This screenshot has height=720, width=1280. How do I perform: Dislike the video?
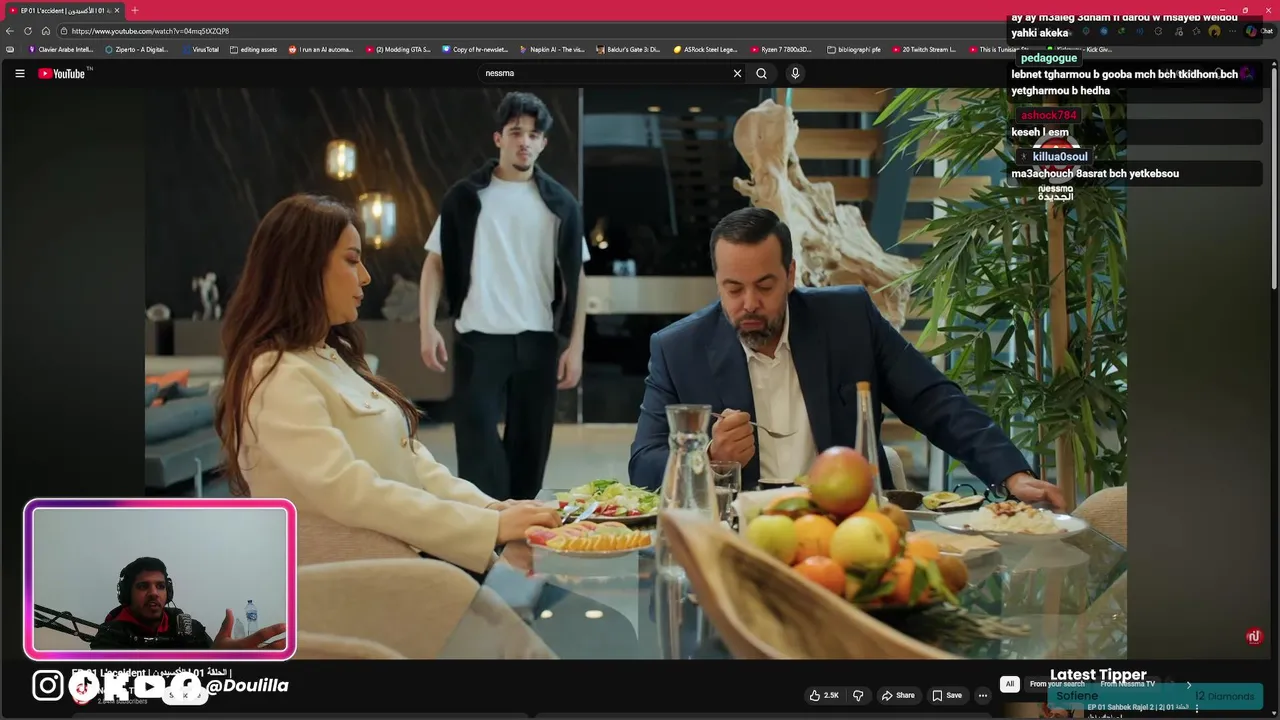pyautogui.click(x=857, y=695)
